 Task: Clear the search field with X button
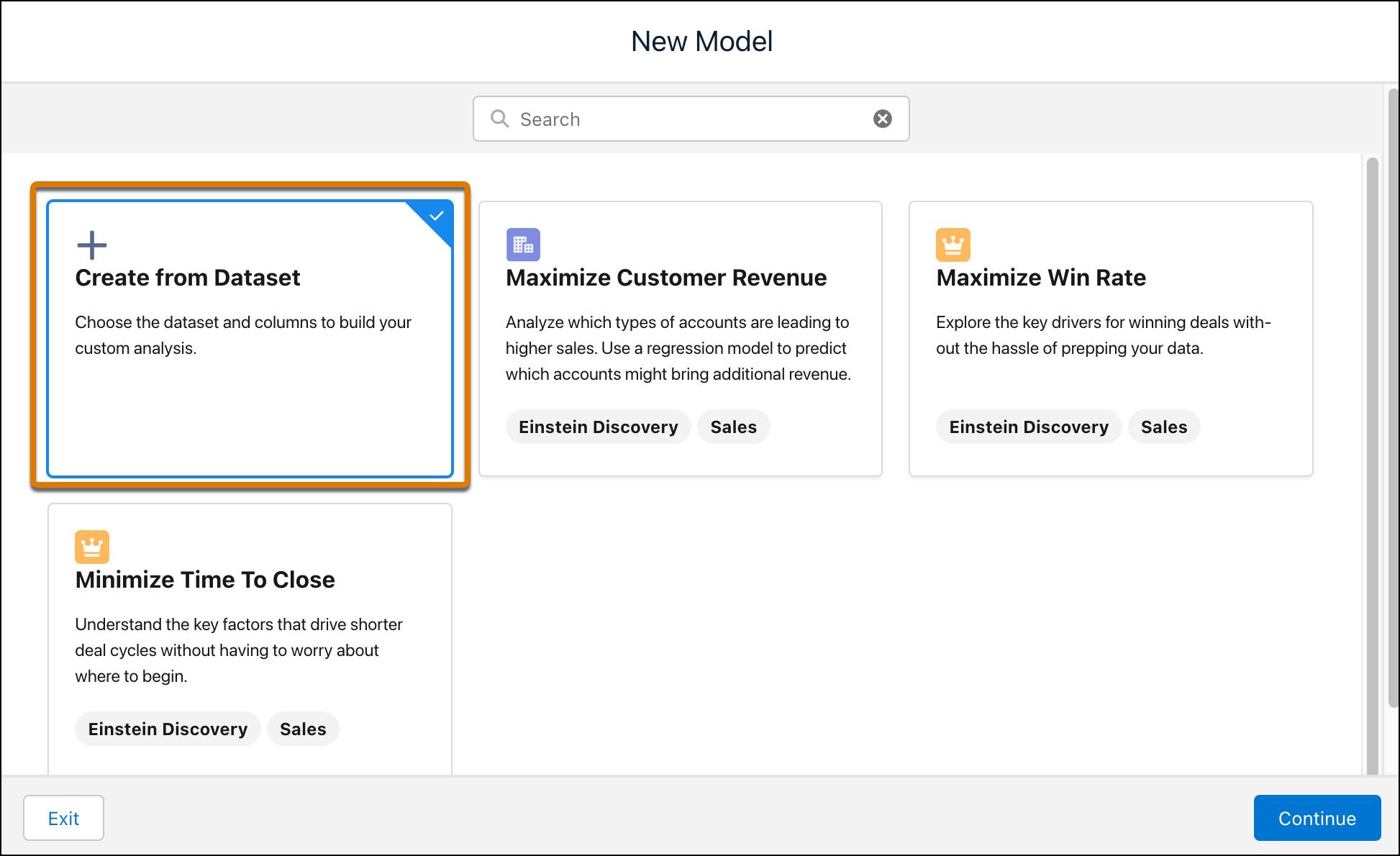pyautogui.click(x=882, y=119)
